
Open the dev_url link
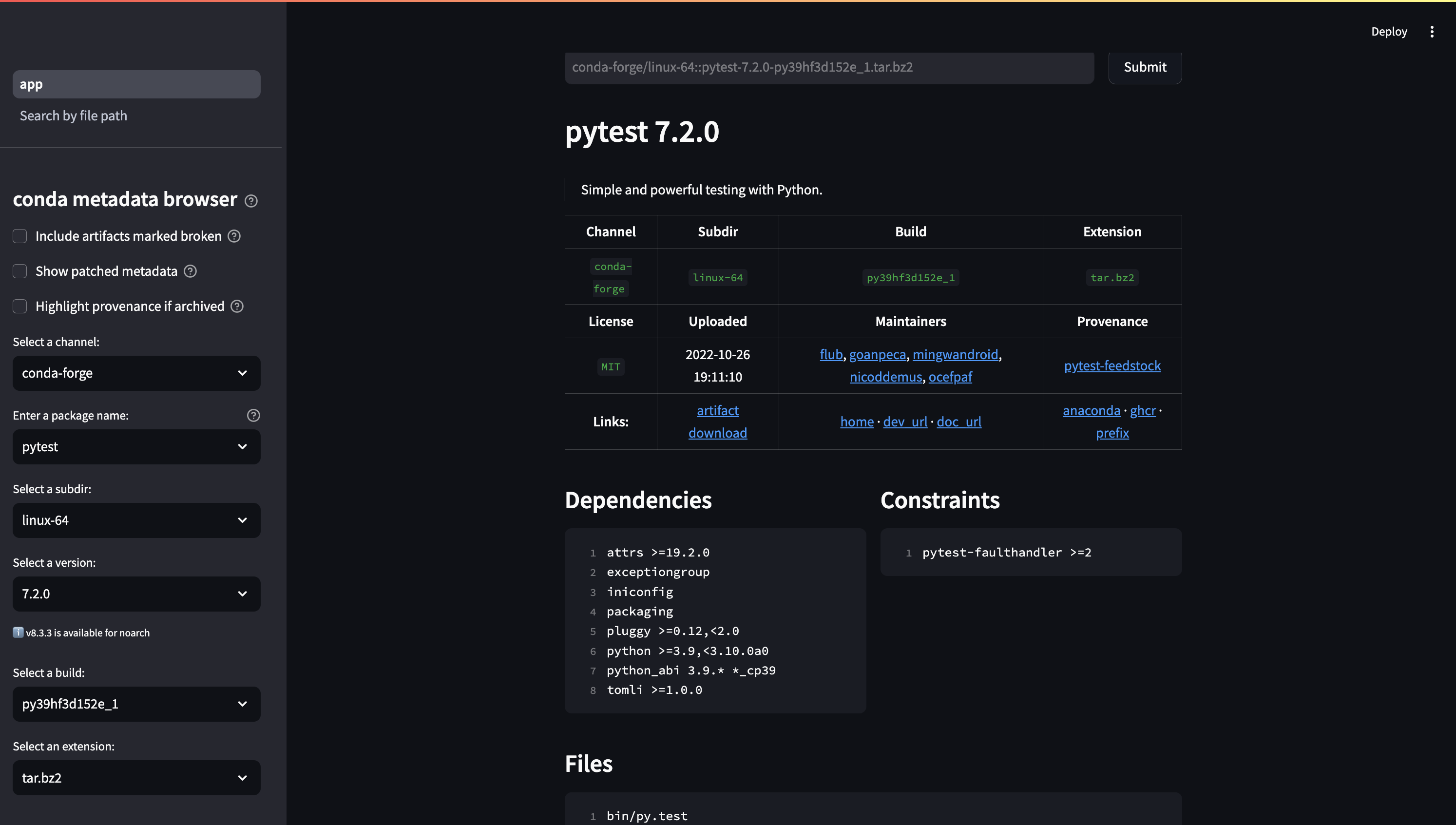pyautogui.click(x=905, y=422)
